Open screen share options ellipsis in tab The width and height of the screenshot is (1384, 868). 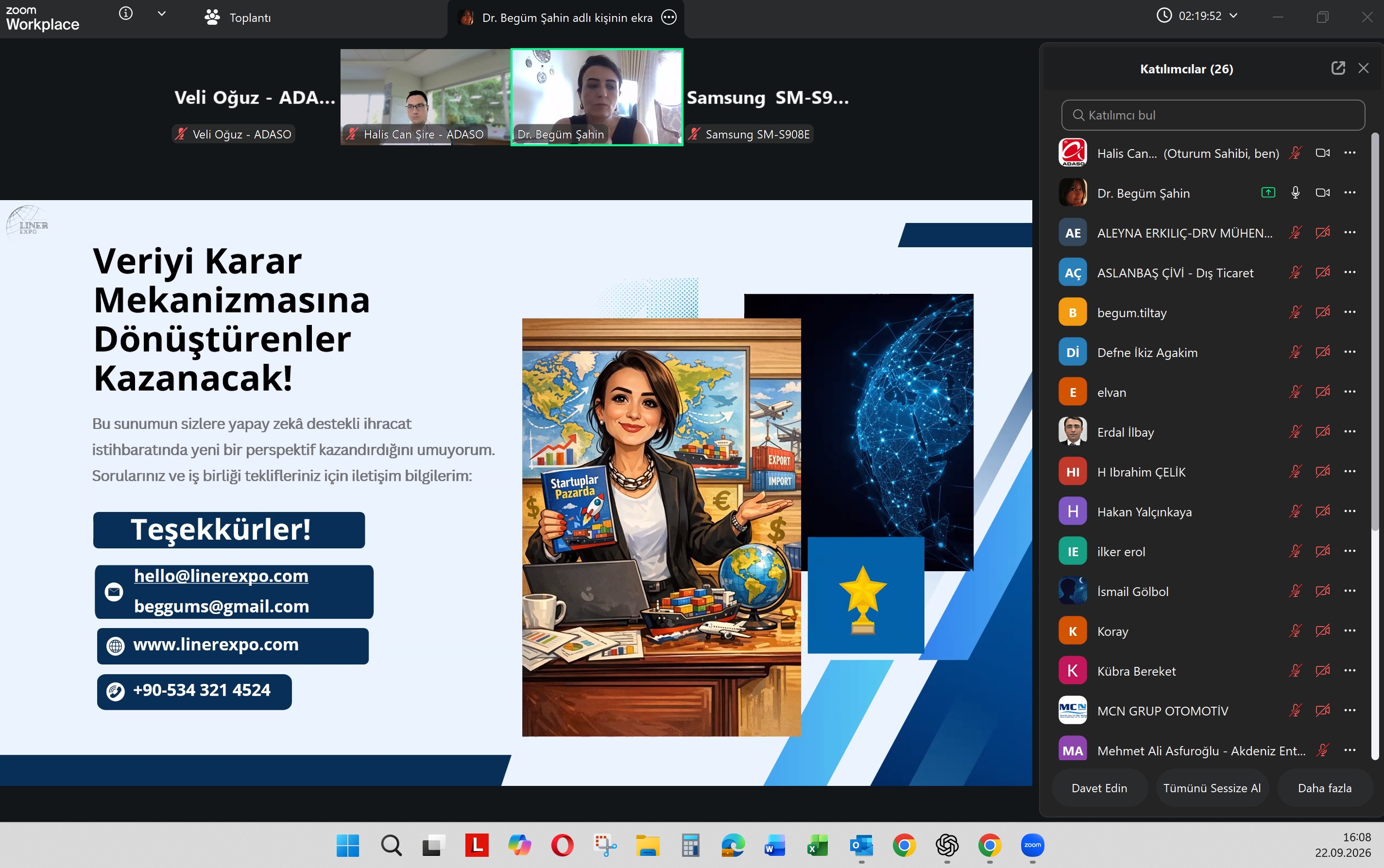[669, 18]
